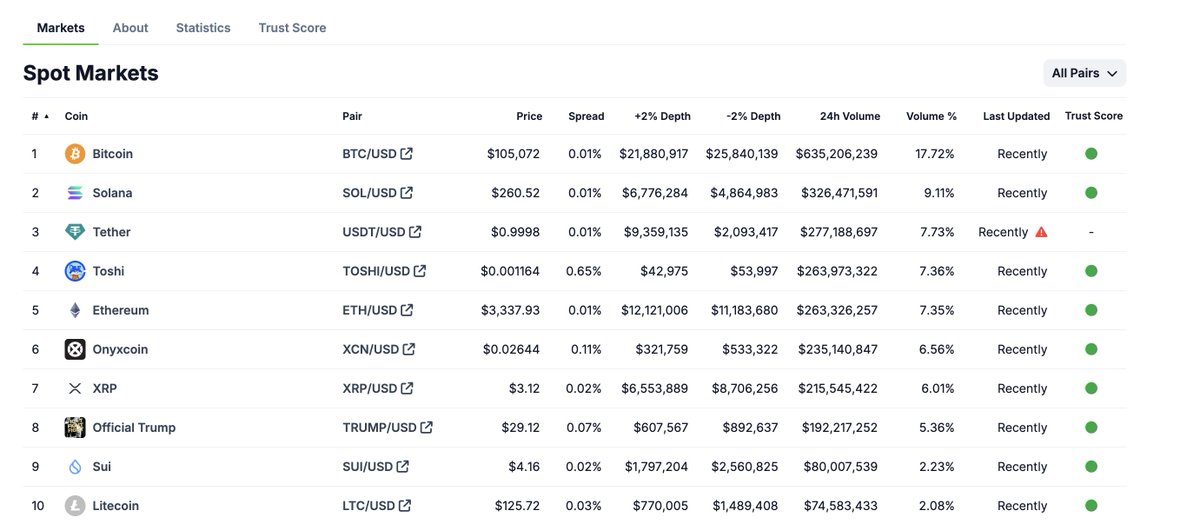The width and height of the screenshot is (1200, 524).
Task: Click the Ethereum coin logo
Action: [x=75, y=310]
